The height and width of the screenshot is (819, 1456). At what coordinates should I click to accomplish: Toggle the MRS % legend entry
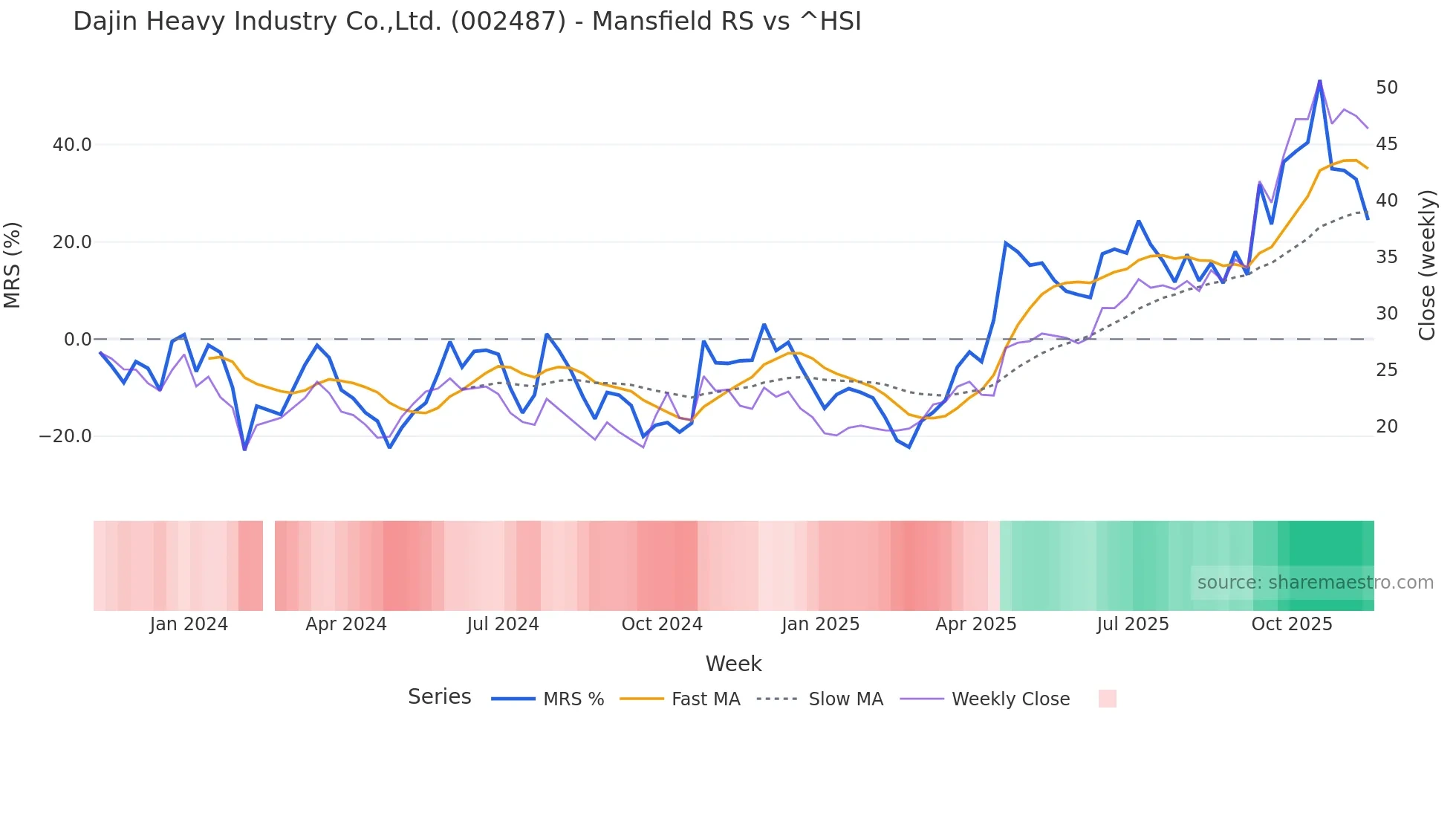coord(548,699)
